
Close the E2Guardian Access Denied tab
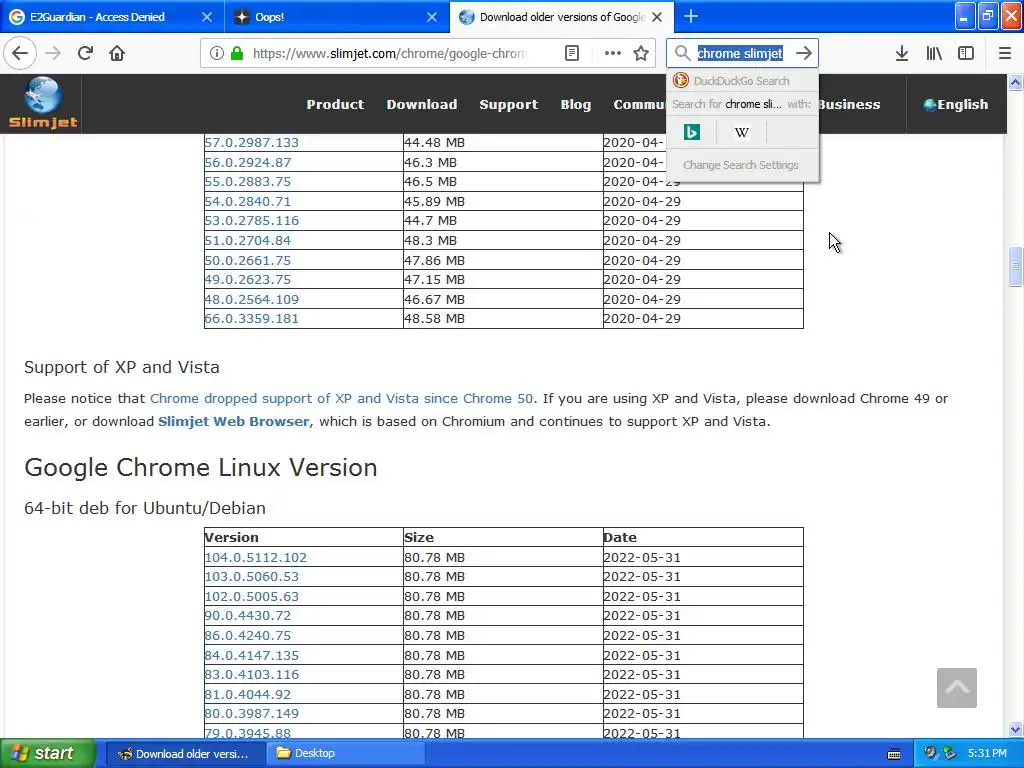(x=206, y=17)
